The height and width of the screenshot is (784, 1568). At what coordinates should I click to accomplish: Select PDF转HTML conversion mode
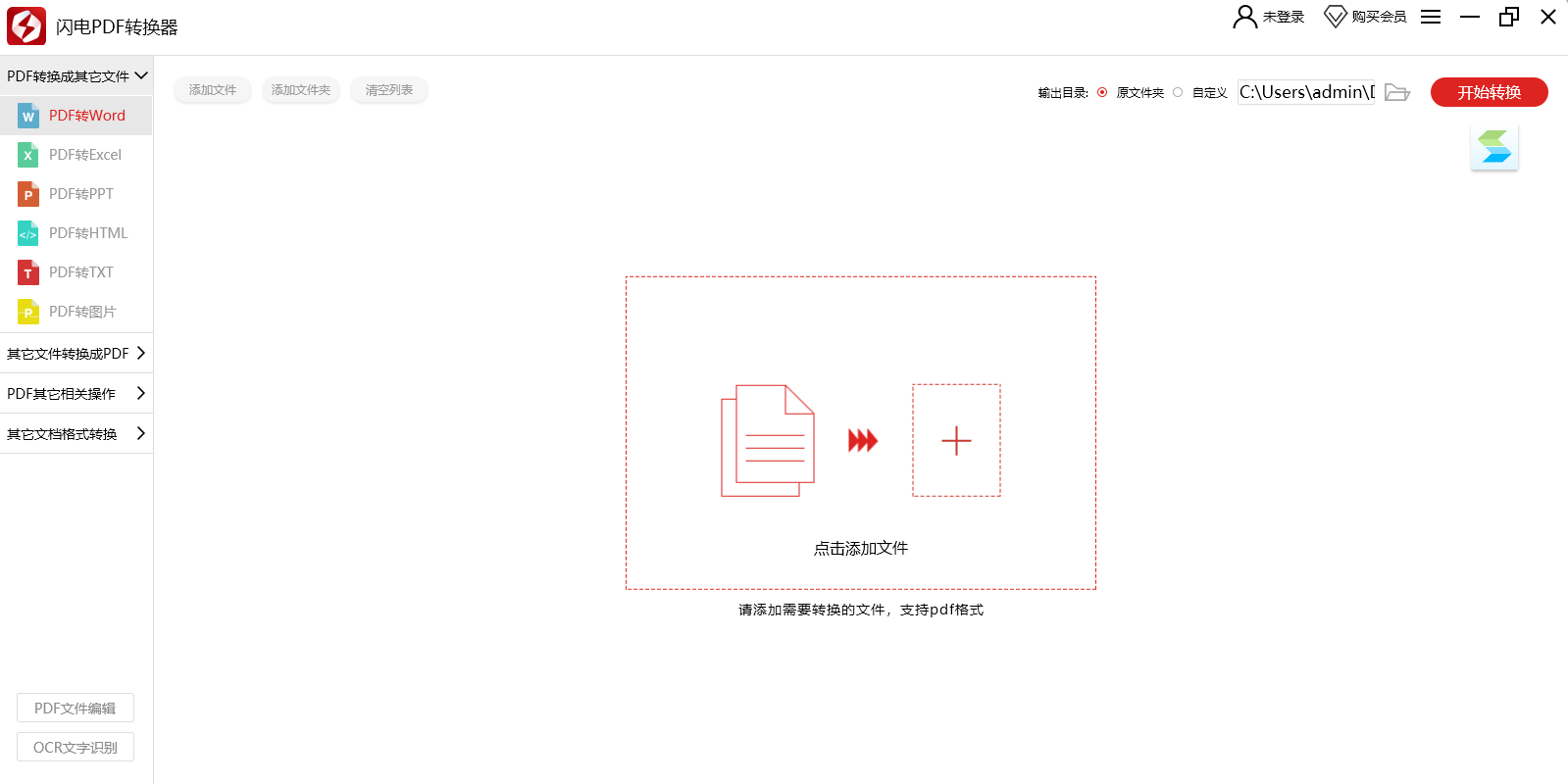click(76, 233)
